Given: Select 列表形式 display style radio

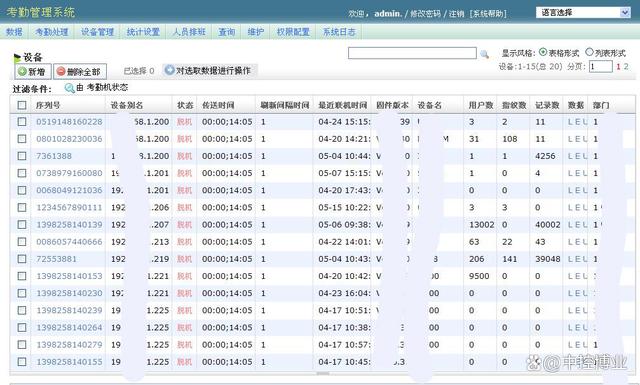Looking at the screenshot, I should tap(589, 52).
